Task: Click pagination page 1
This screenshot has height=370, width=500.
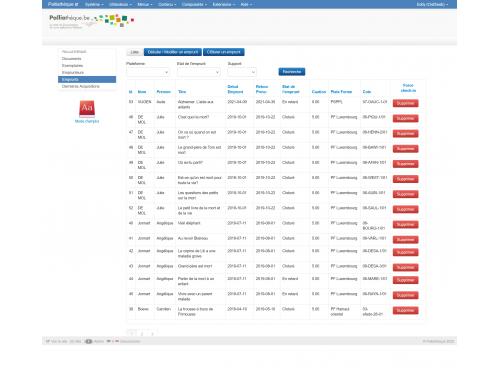Action: click(132, 334)
